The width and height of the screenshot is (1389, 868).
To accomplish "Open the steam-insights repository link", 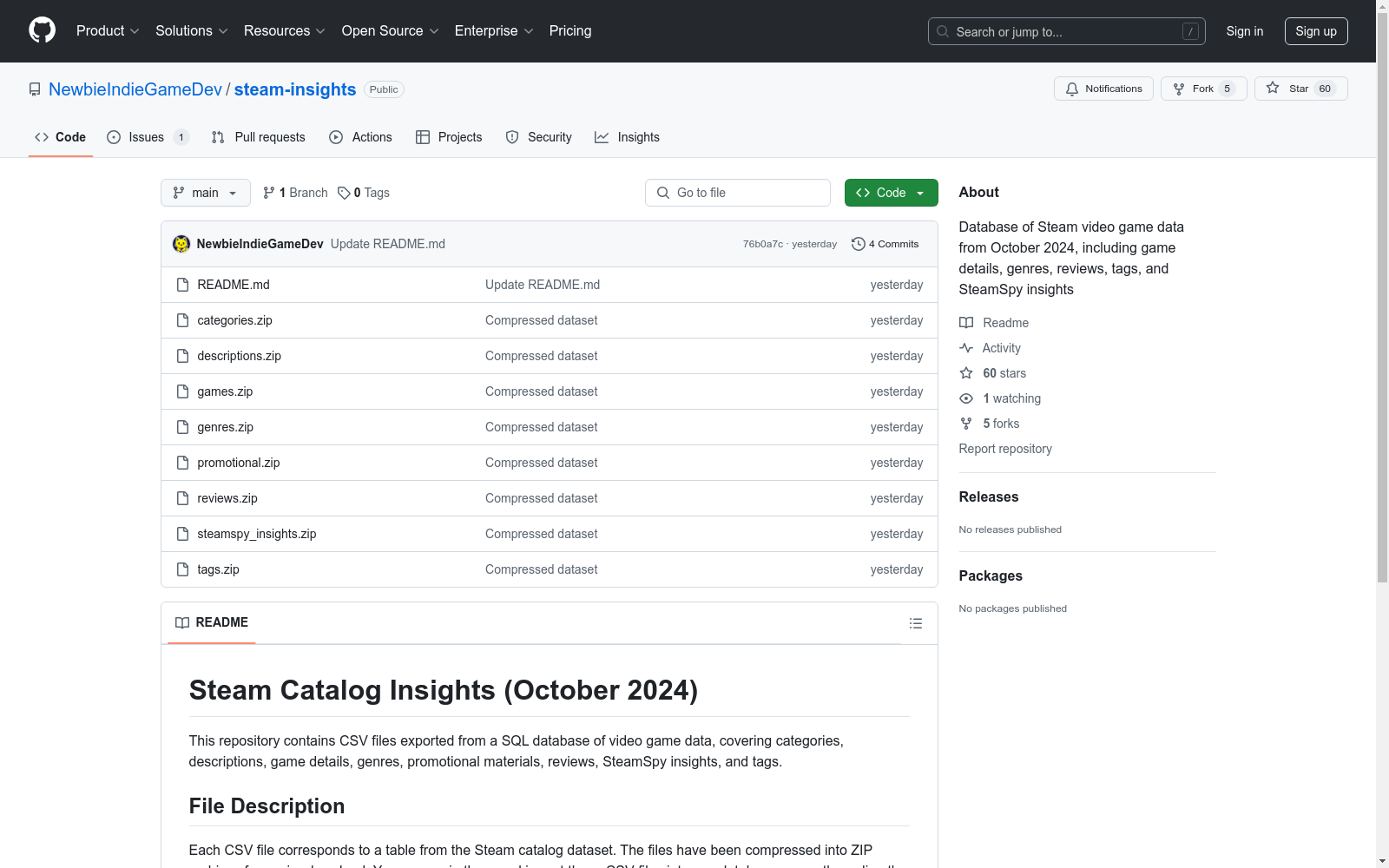I will click(295, 89).
